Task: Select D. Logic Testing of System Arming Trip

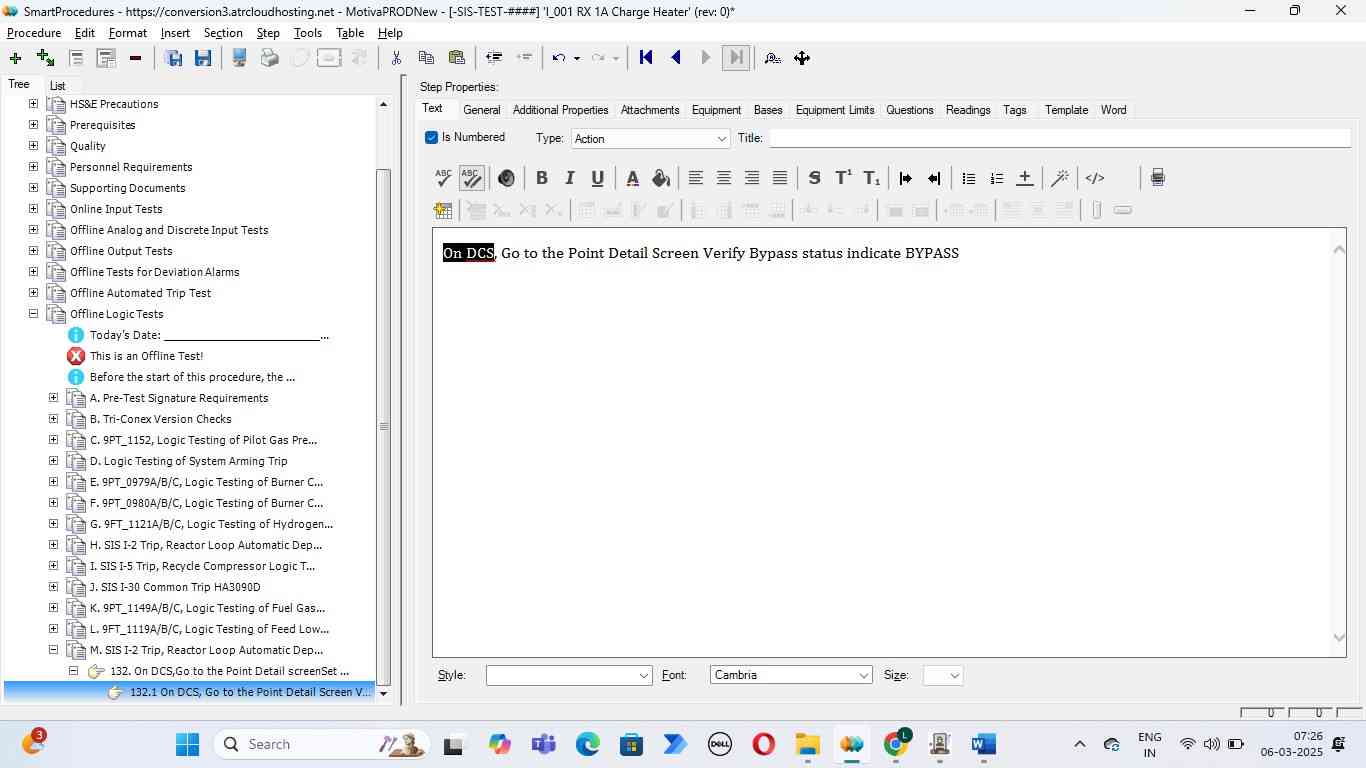Action: click(x=189, y=461)
